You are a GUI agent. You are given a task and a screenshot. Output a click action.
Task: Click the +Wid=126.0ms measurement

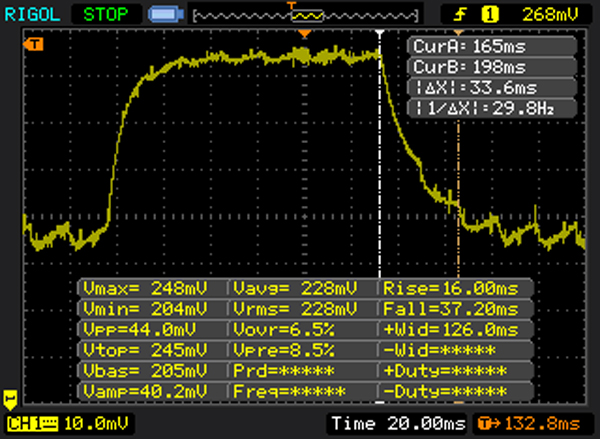point(456,330)
